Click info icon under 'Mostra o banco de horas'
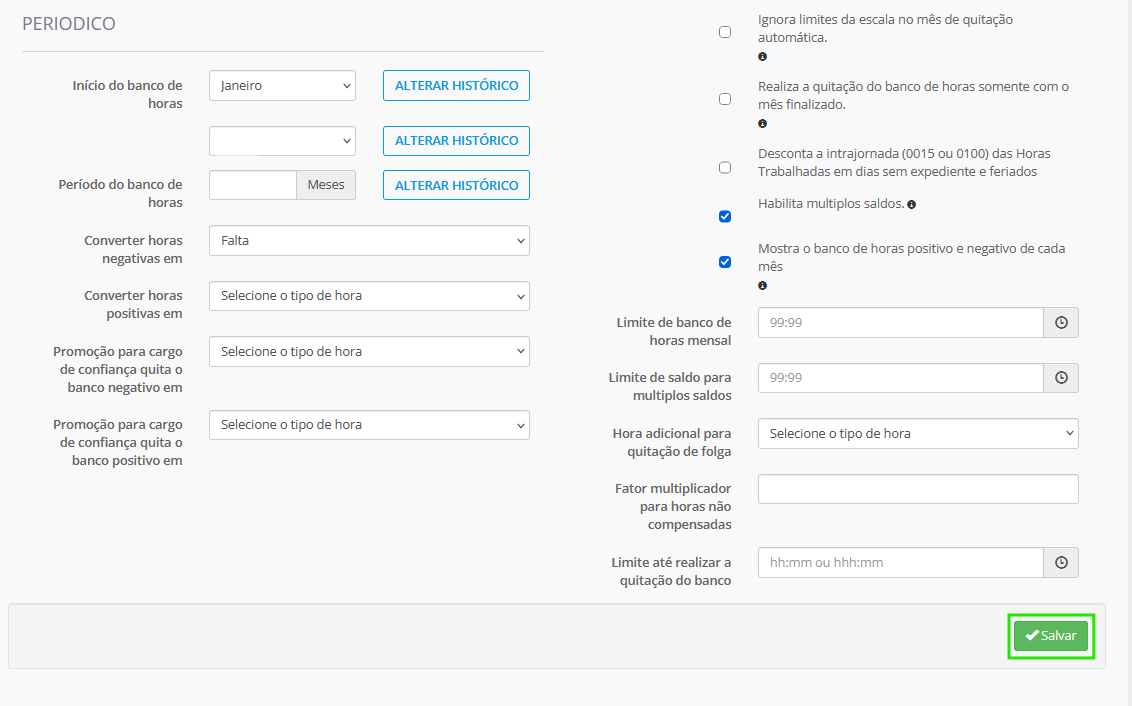1132x706 pixels. click(762, 286)
